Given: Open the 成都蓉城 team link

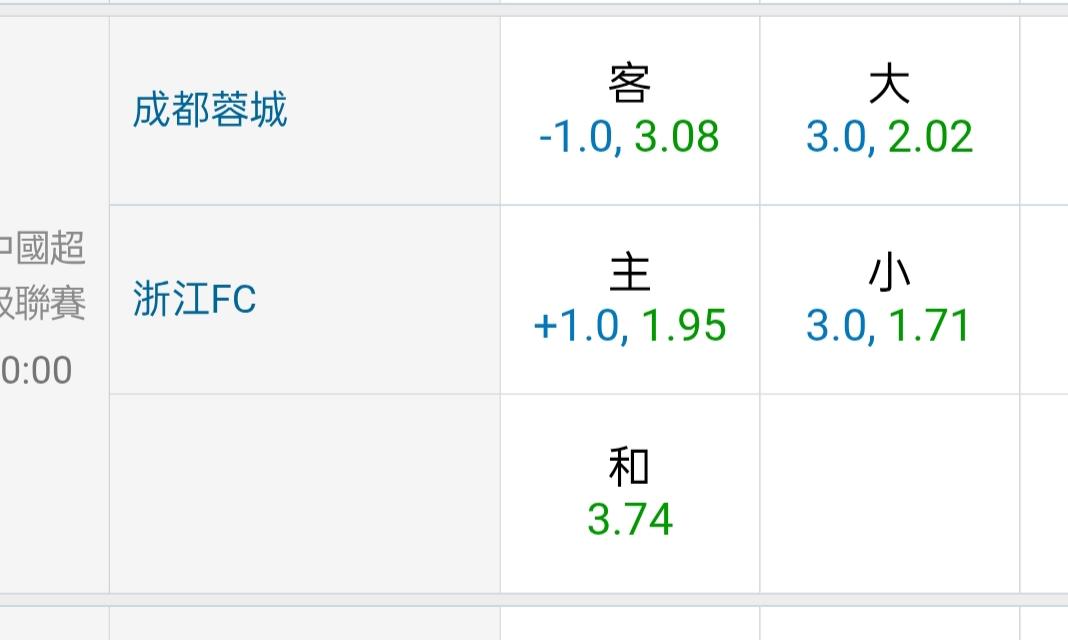Looking at the screenshot, I should pyautogui.click(x=210, y=110).
